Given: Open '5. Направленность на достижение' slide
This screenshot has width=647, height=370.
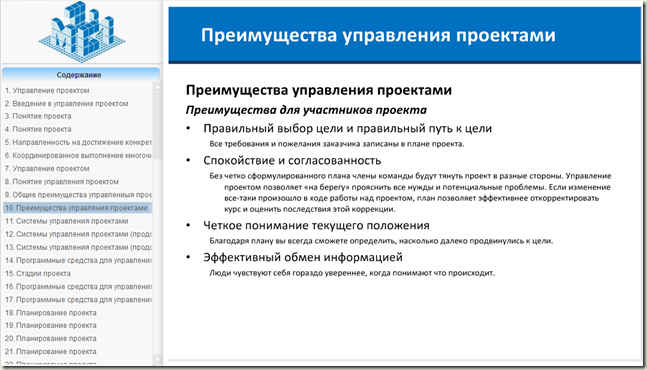Looking at the screenshot, I should [x=78, y=142].
